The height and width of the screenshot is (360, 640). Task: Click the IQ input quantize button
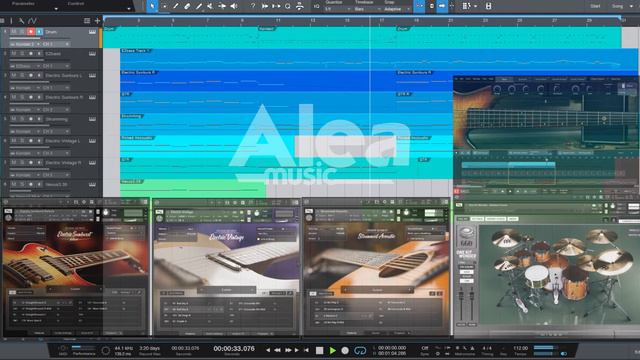tap(316, 6)
